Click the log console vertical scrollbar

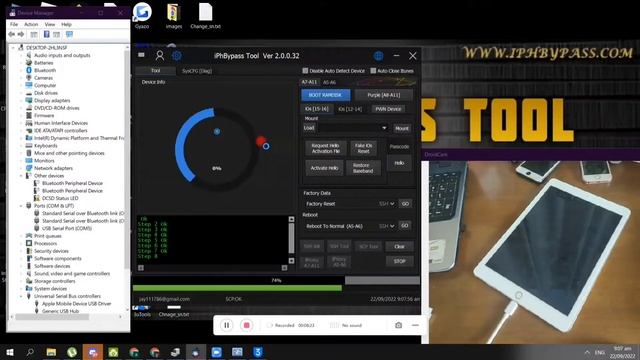291,240
